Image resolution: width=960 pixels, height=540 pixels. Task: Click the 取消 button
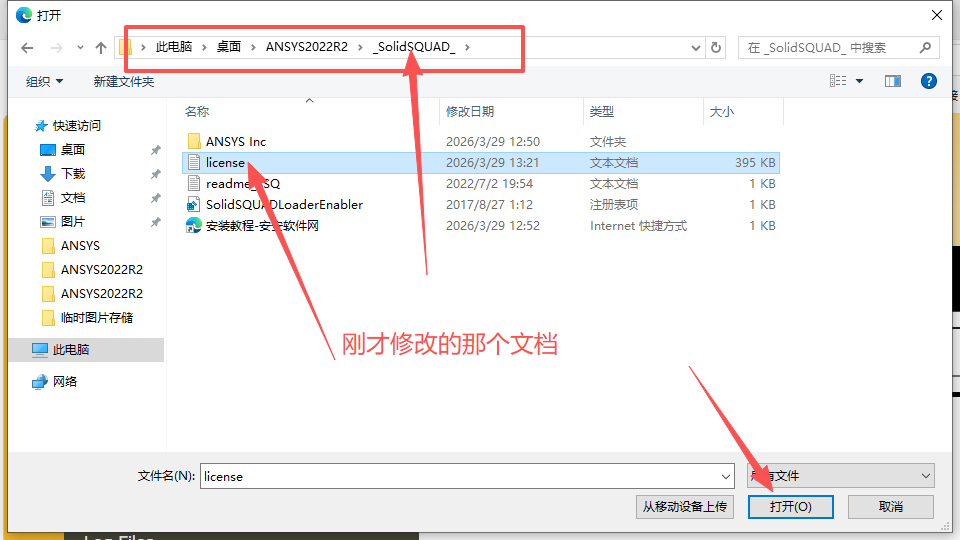click(891, 506)
